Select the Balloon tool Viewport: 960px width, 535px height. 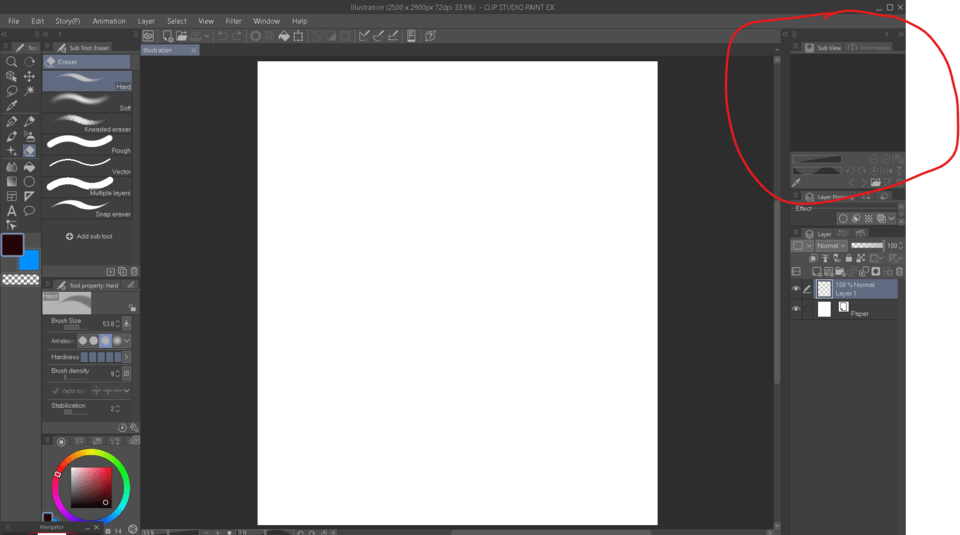[x=29, y=211]
